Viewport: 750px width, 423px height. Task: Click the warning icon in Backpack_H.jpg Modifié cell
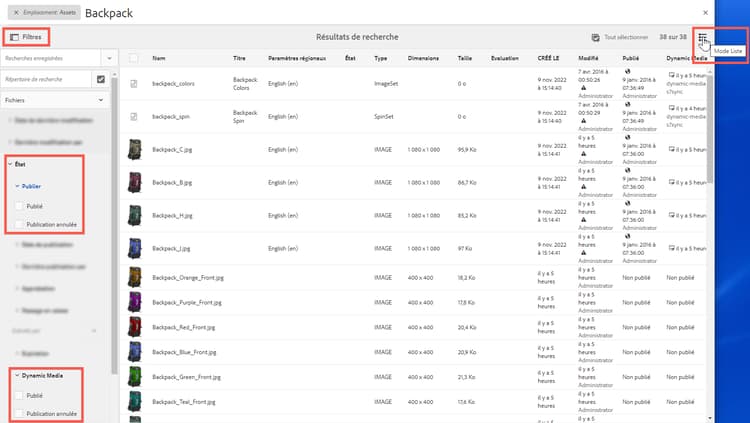pos(583,220)
